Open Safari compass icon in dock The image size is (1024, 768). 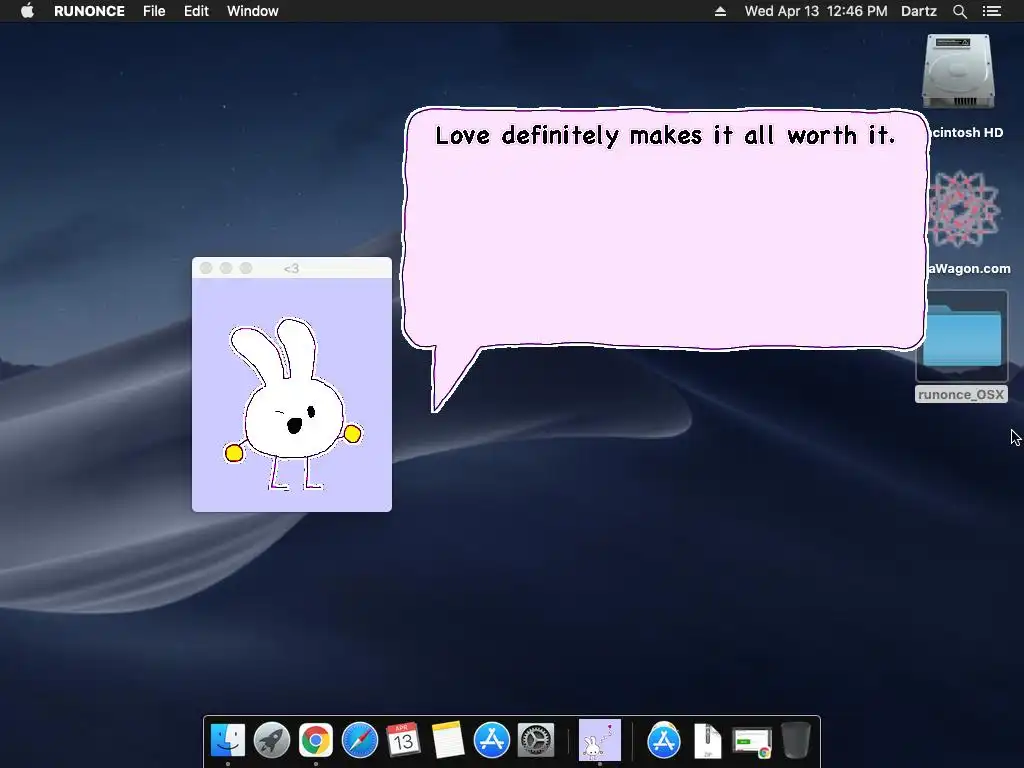[x=360, y=740]
